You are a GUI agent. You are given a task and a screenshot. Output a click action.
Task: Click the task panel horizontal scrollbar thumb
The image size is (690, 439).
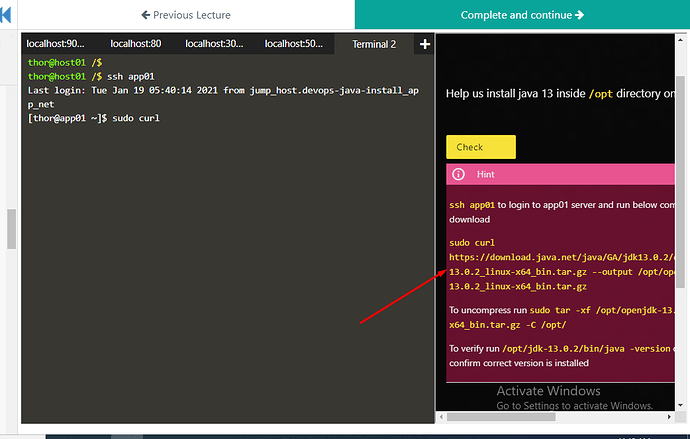pyautogui.click(x=501, y=416)
